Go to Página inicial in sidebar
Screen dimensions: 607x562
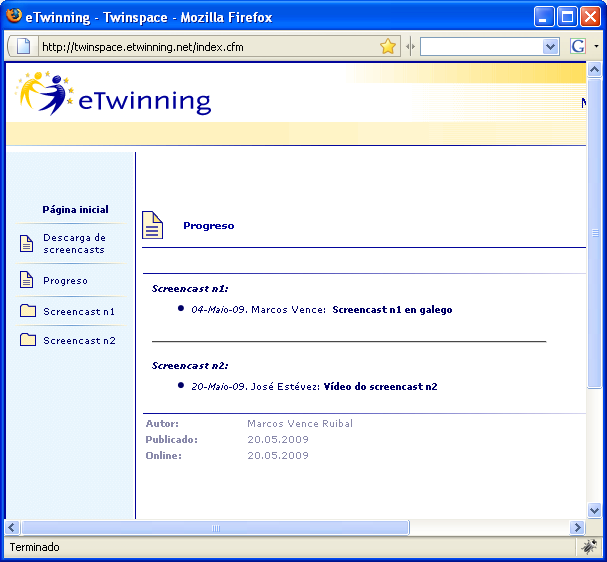[x=75, y=209]
